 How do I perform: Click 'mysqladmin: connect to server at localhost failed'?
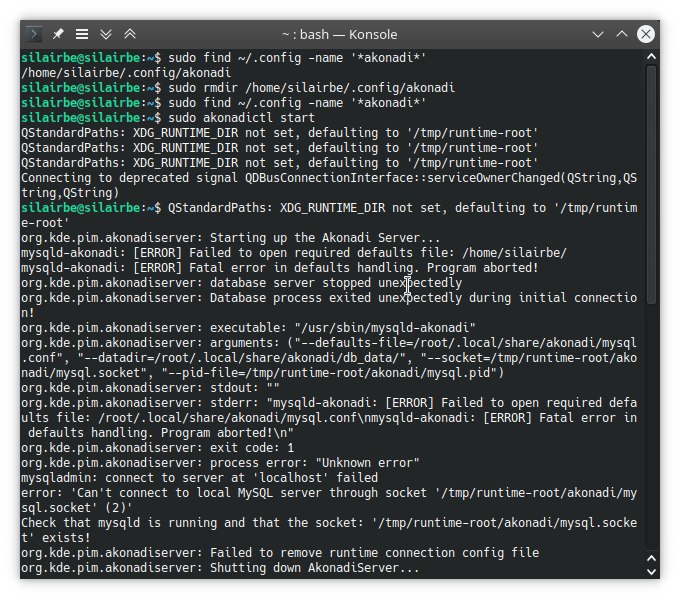pos(199,478)
